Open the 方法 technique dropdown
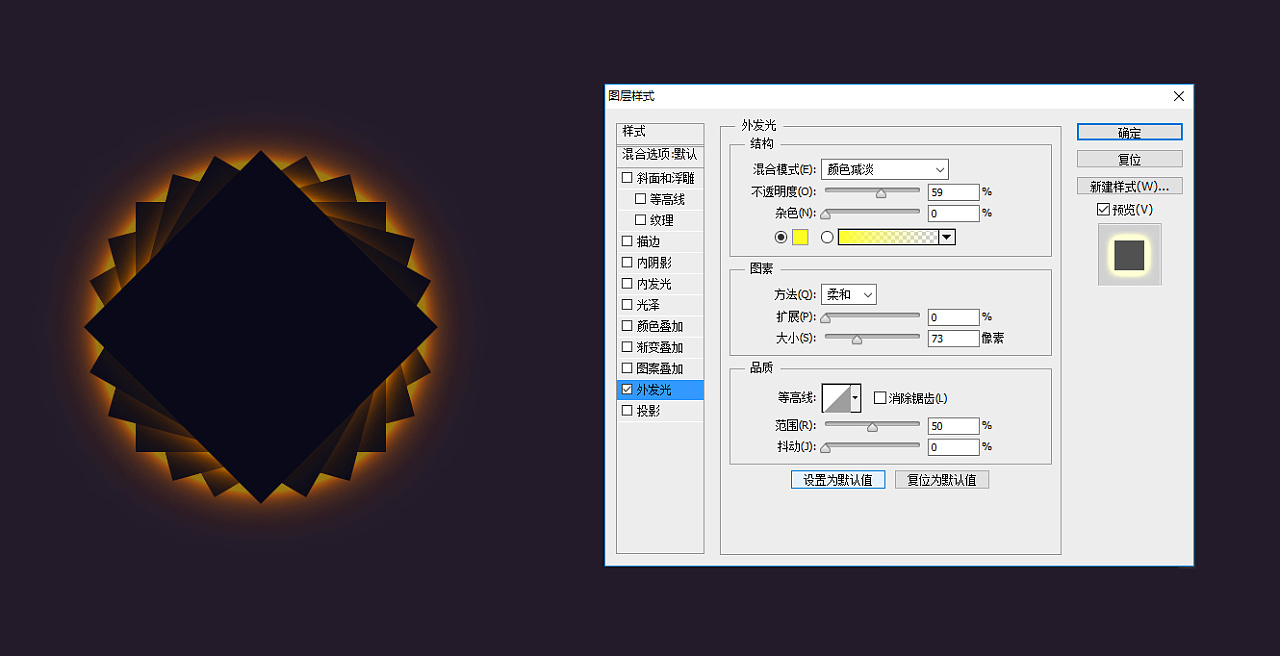Image resolution: width=1280 pixels, height=656 pixels. coord(848,295)
